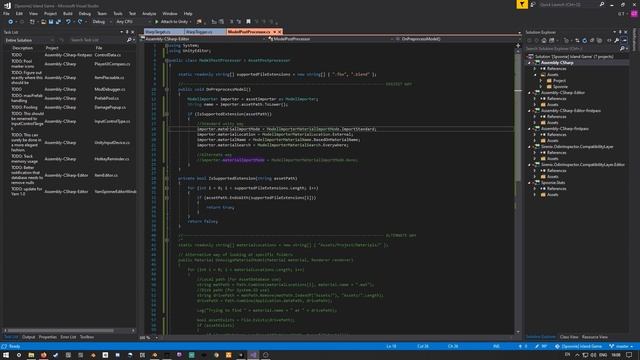
Task: Open the File menu
Action: coord(6,13)
